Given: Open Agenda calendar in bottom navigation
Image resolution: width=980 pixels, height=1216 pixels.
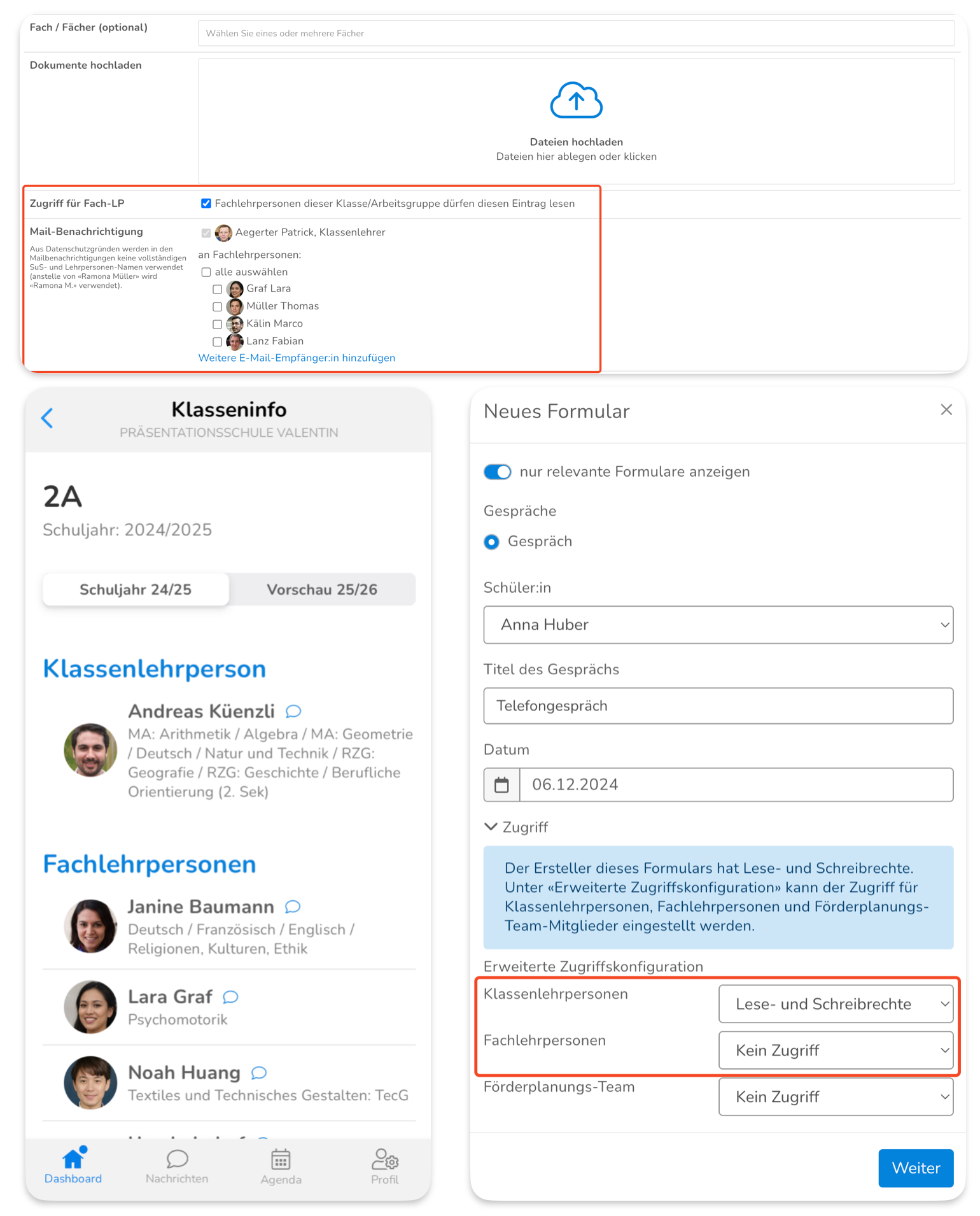Looking at the screenshot, I should (281, 1166).
